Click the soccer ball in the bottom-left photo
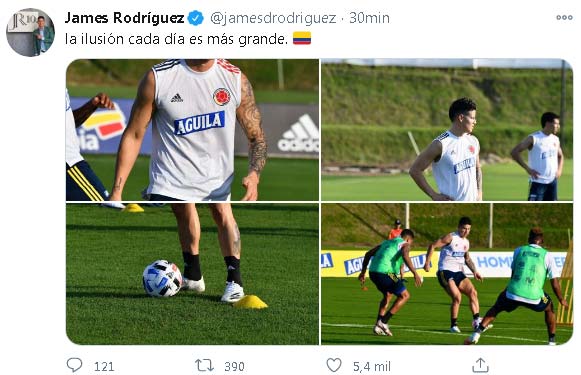The width and height of the screenshot is (581, 375). pyautogui.click(x=162, y=278)
